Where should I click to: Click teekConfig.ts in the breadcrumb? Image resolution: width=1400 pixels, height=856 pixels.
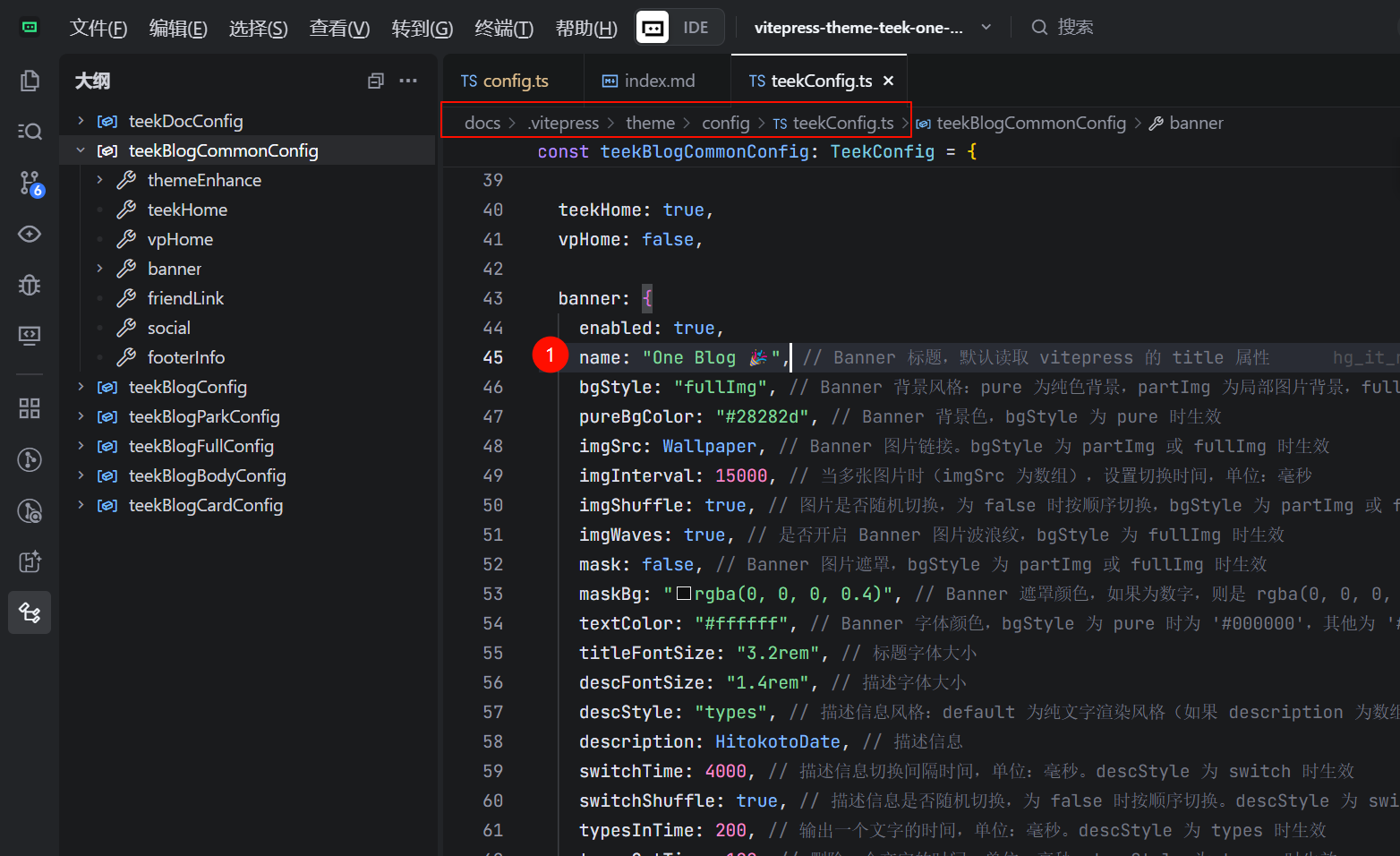click(833, 123)
